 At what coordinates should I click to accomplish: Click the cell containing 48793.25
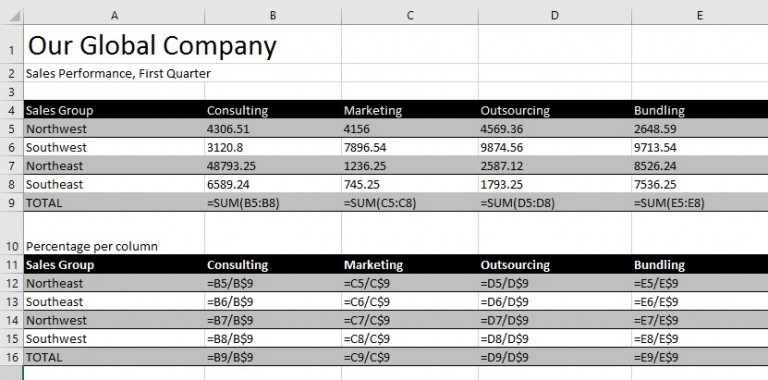pyautogui.click(x=273, y=166)
